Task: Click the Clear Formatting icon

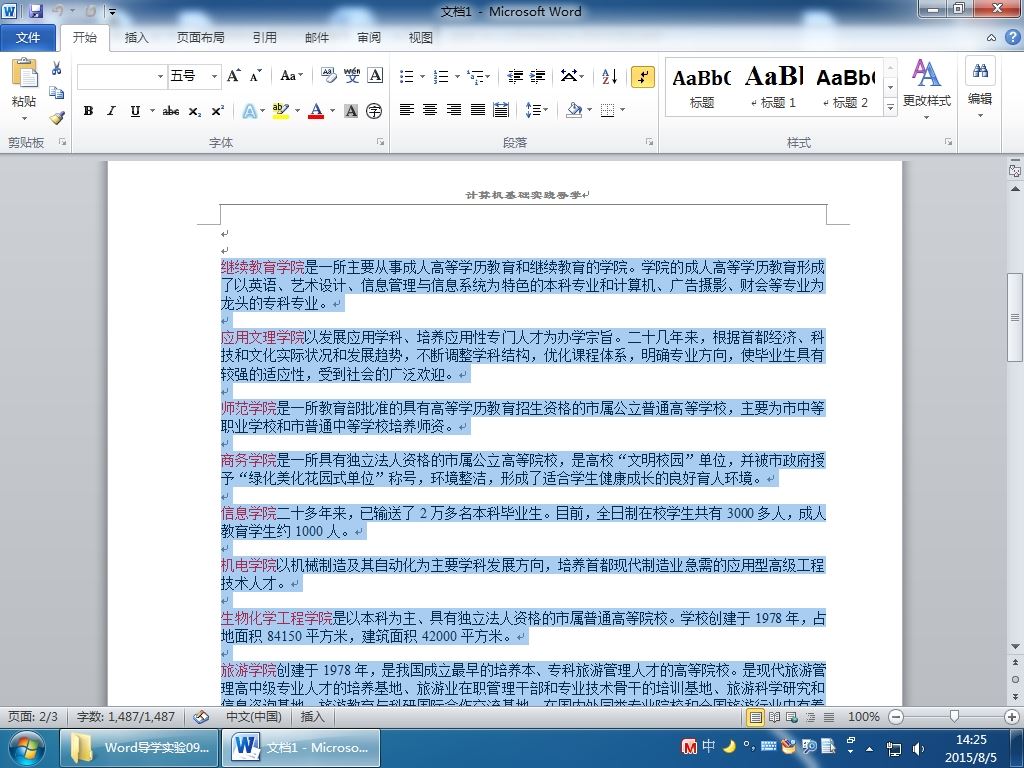Action: (x=328, y=76)
